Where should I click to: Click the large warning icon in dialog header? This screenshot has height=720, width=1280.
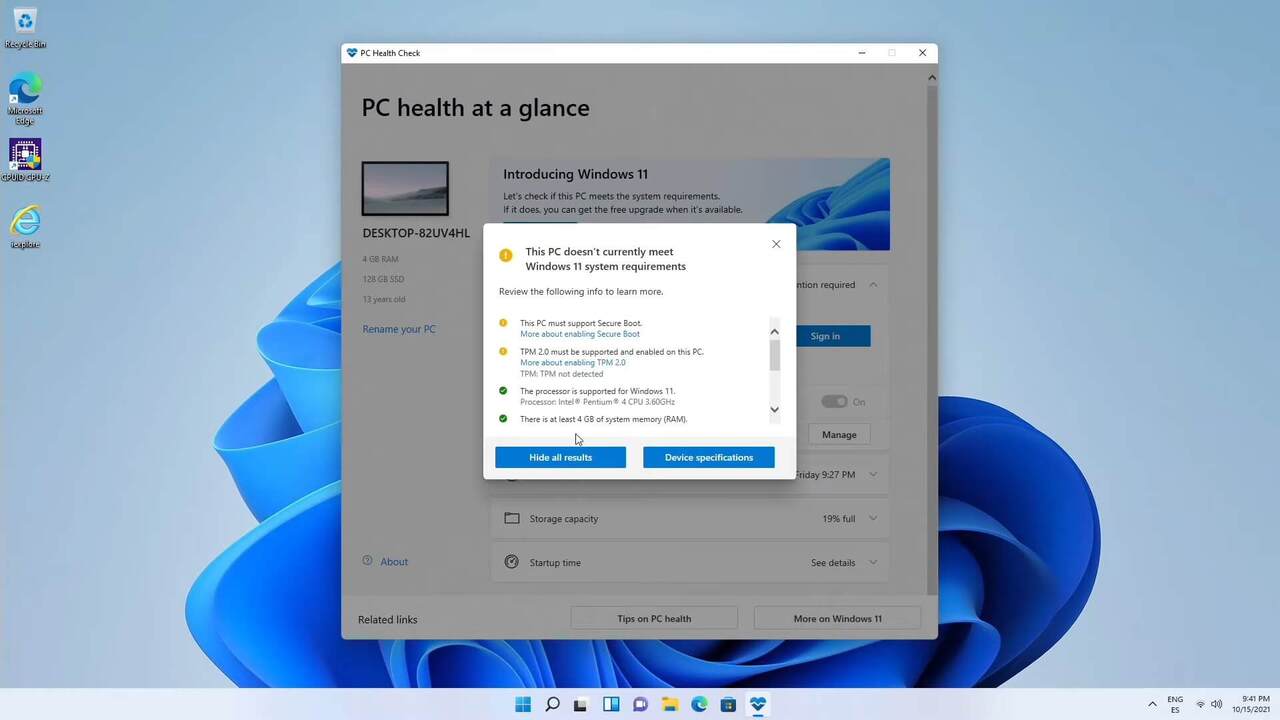tap(506, 255)
